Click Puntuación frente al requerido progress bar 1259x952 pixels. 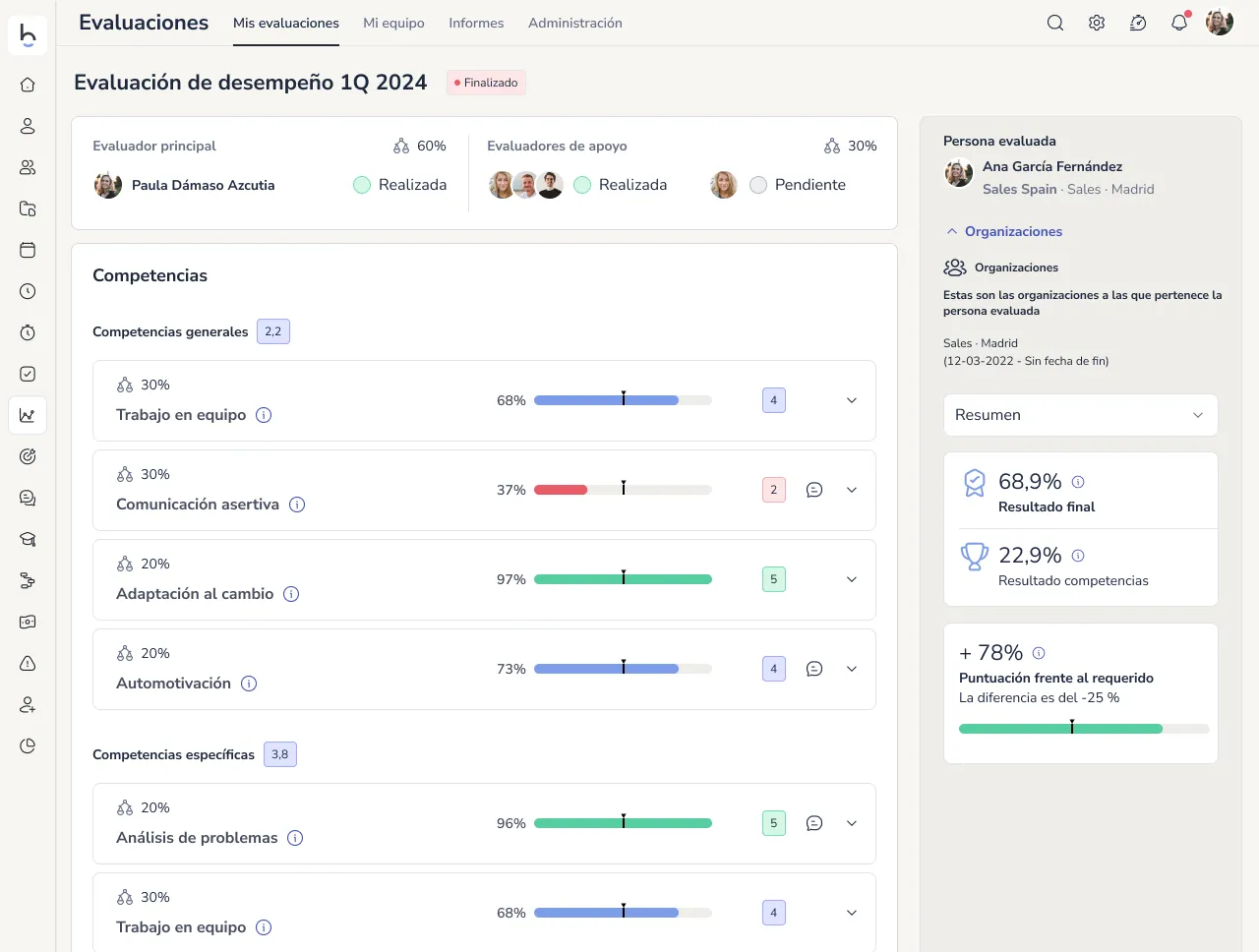tap(1084, 729)
